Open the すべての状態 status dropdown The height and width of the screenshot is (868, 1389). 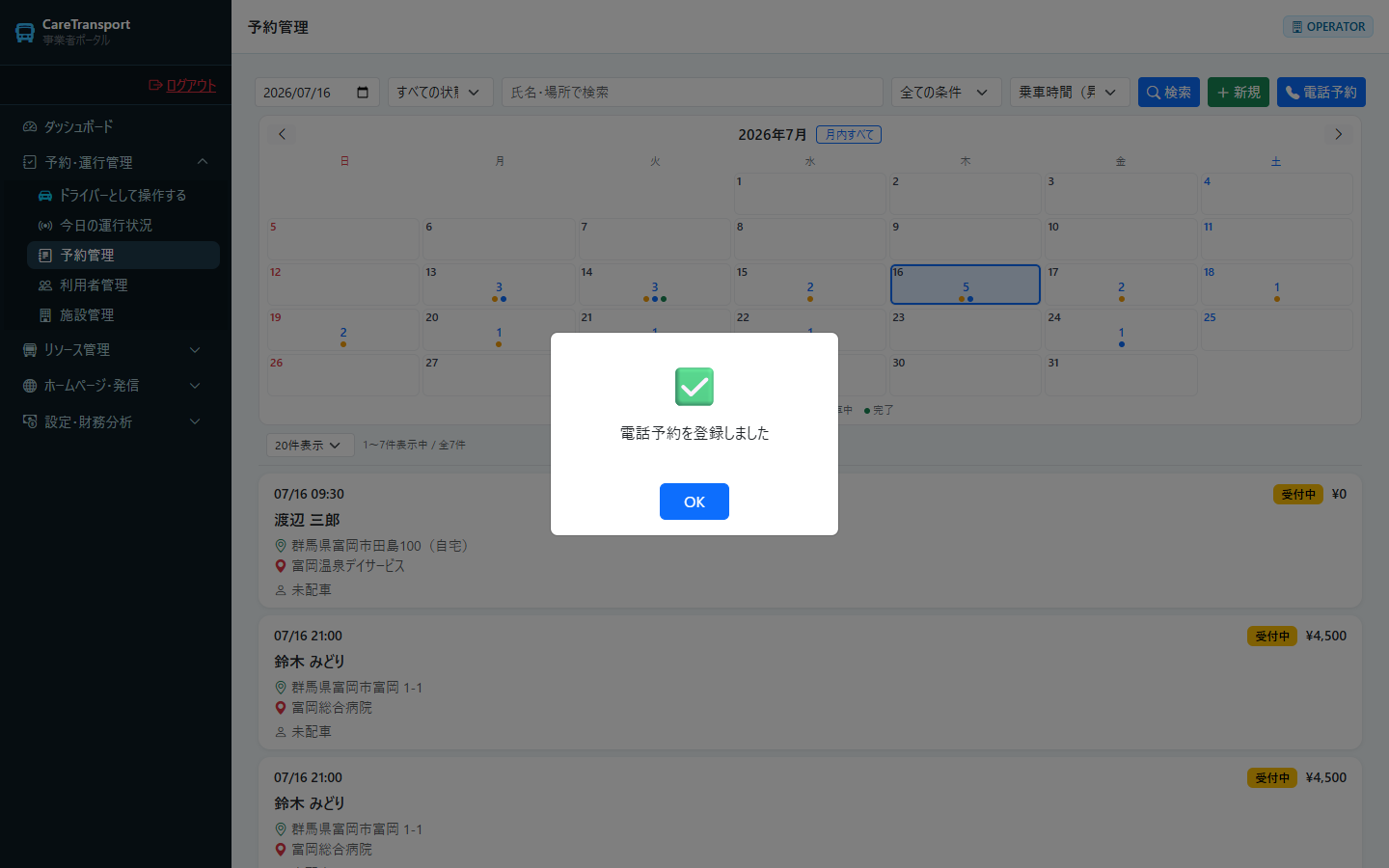coord(441,92)
